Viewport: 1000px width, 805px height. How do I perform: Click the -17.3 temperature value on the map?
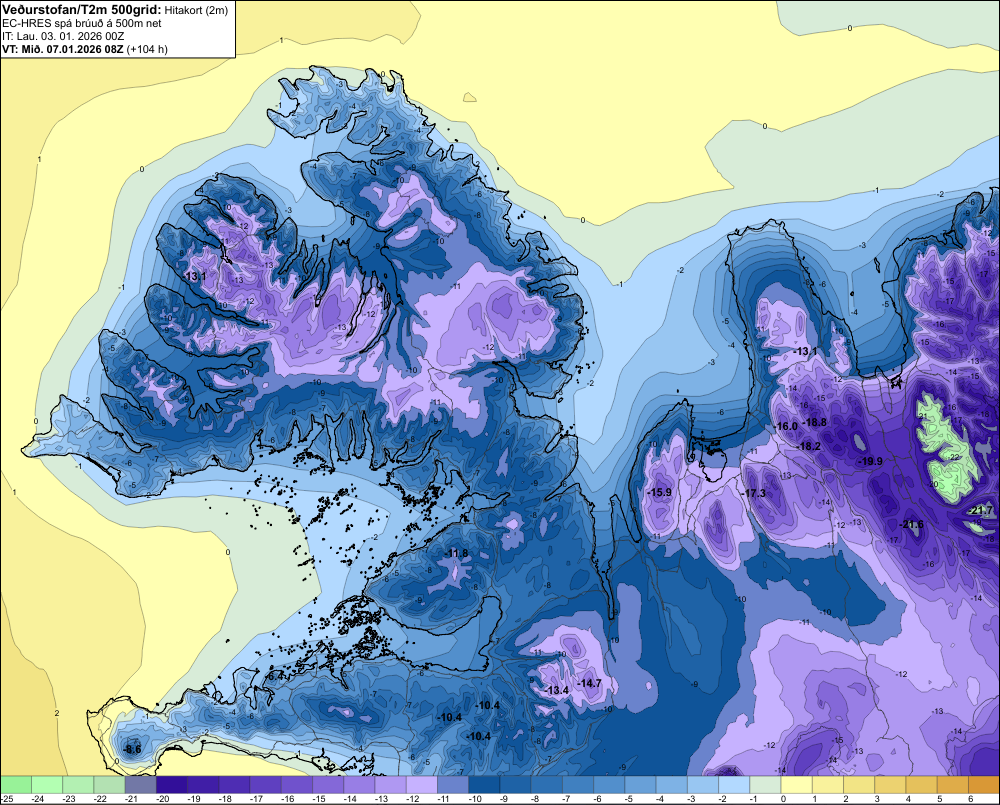753,493
